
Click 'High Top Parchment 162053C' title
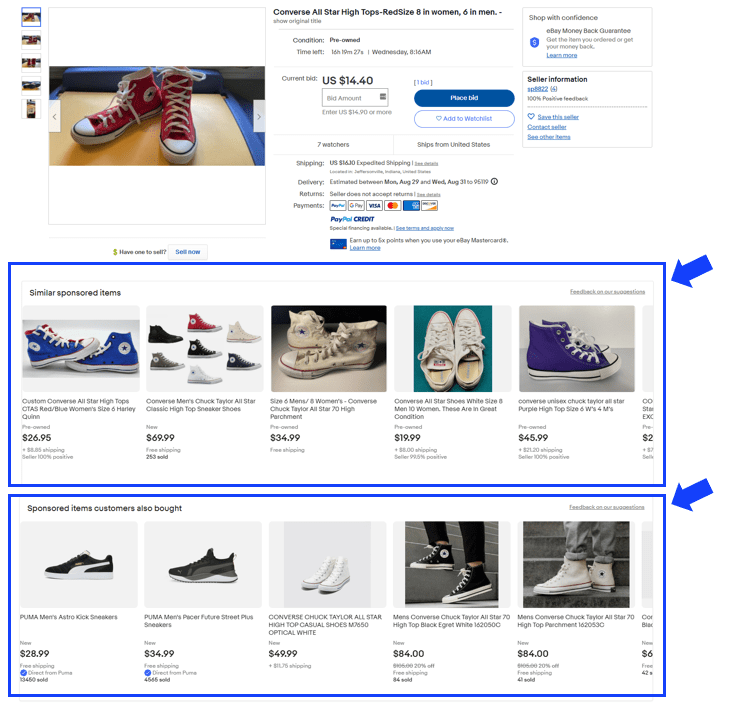click(x=576, y=621)
